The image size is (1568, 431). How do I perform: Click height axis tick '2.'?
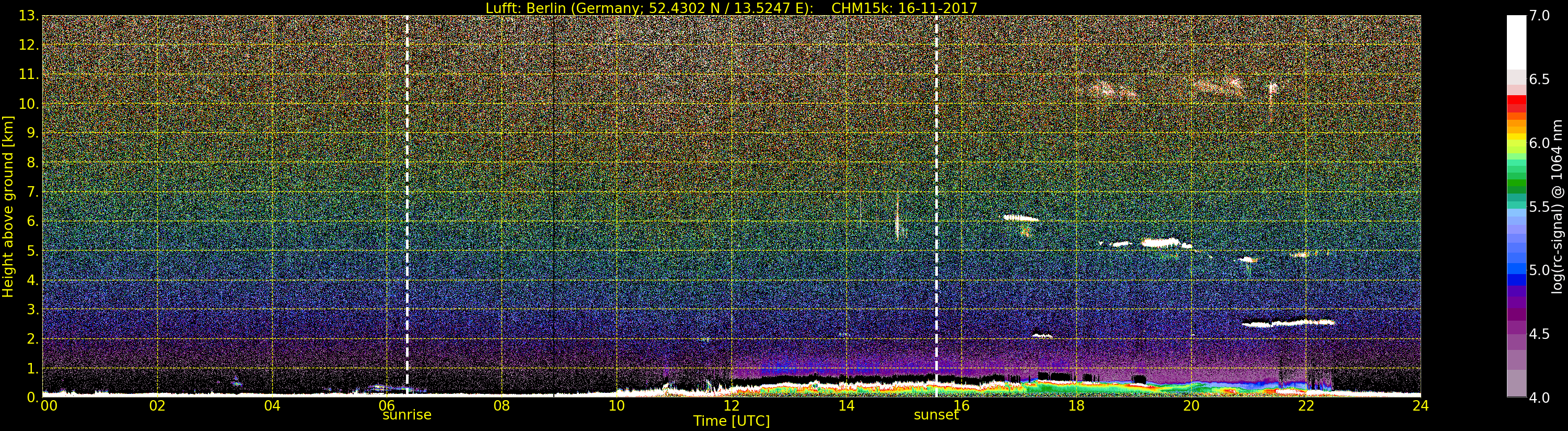[x=32, y=339]
